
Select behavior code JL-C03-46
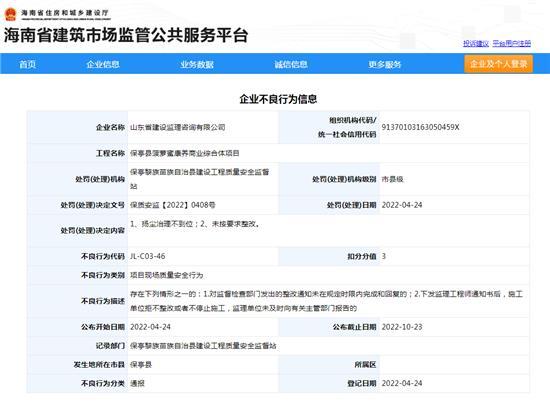(x=147, y=256)
